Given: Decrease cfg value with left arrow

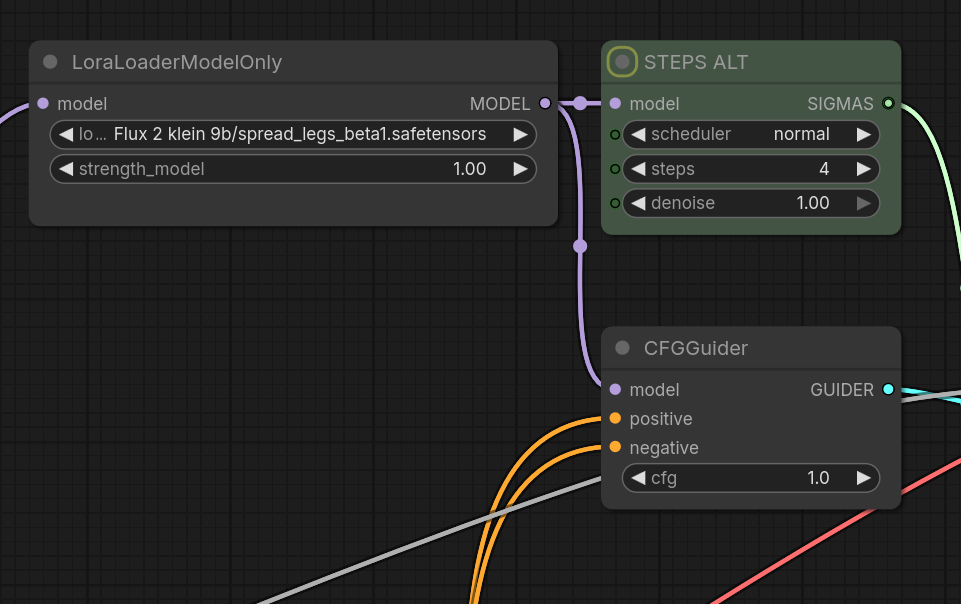Looking at the screenshot, I should [x=639, y=478].
